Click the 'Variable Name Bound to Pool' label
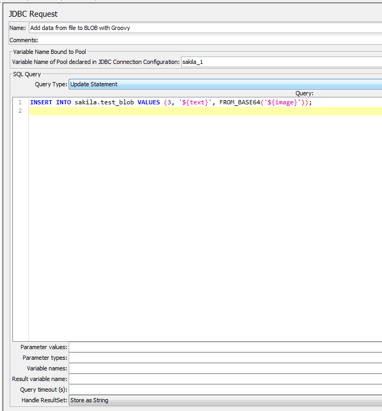This screenshot has height=411, width=382. (50, 52)
